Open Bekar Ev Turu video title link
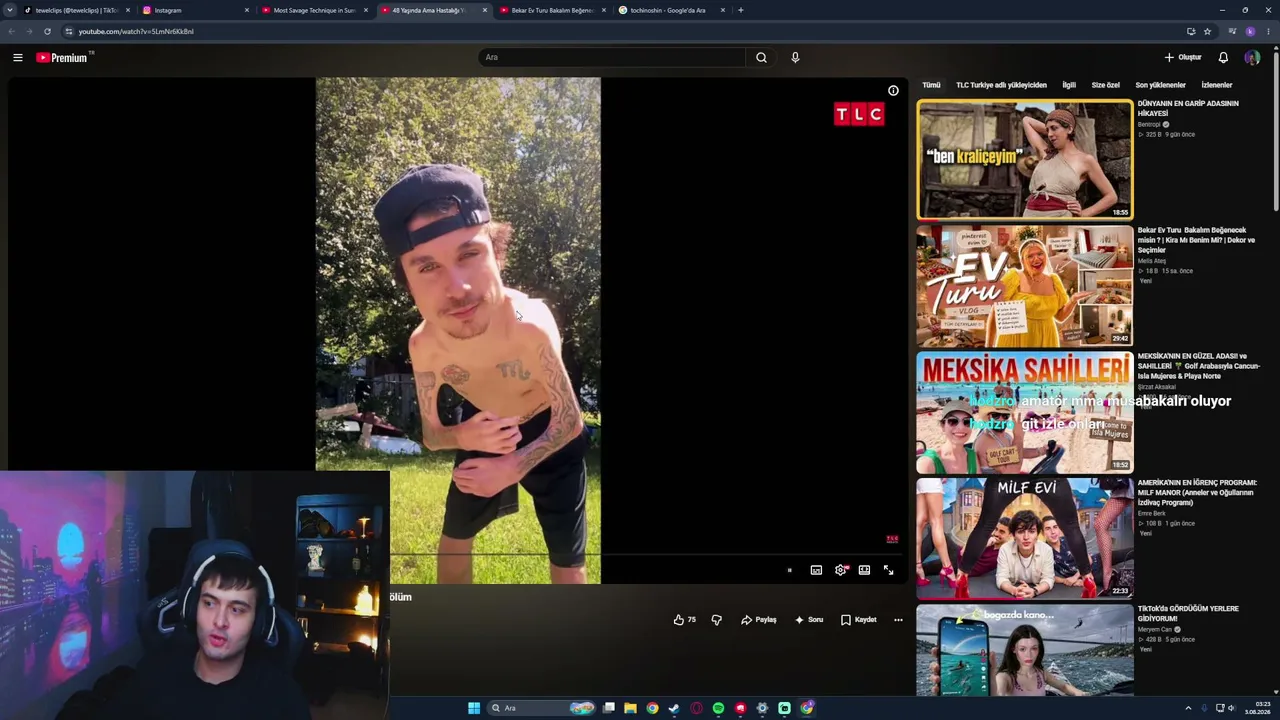Screen dimensions: 1280x720 point(1197,240)
